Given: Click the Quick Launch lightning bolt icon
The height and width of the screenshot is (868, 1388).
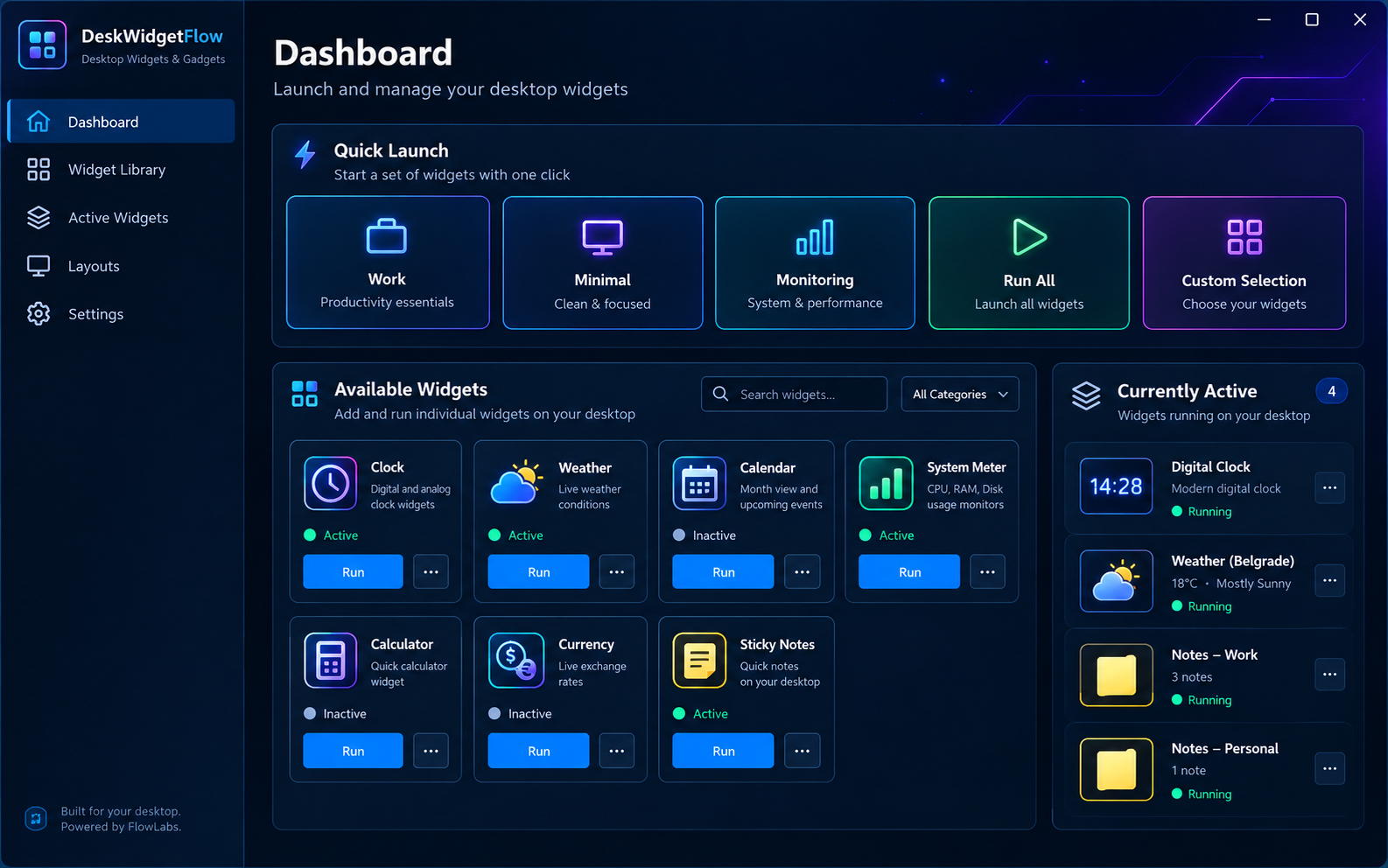Looking at the screenshot, I should click(305, 154).
